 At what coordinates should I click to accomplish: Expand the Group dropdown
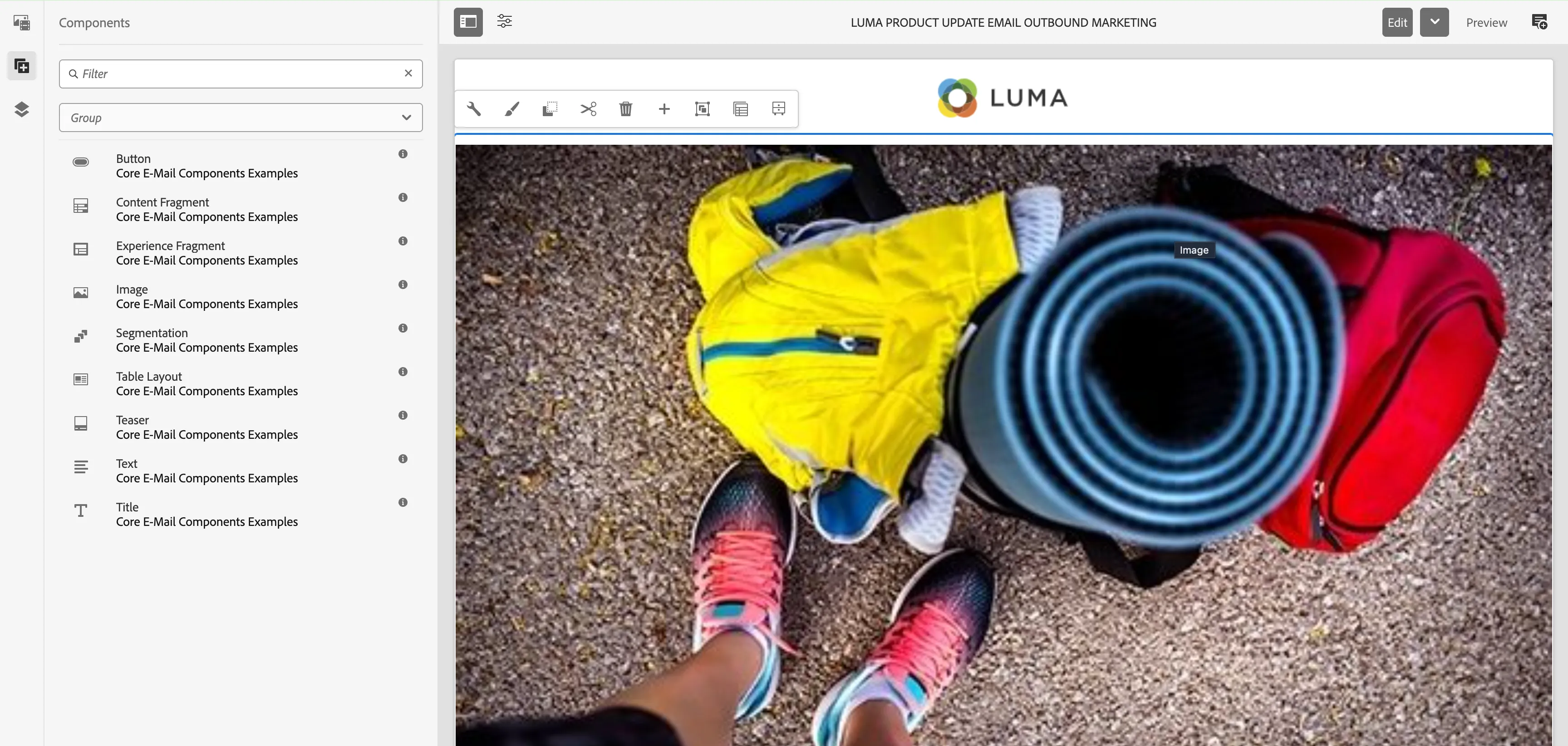[x=241, y=118]
